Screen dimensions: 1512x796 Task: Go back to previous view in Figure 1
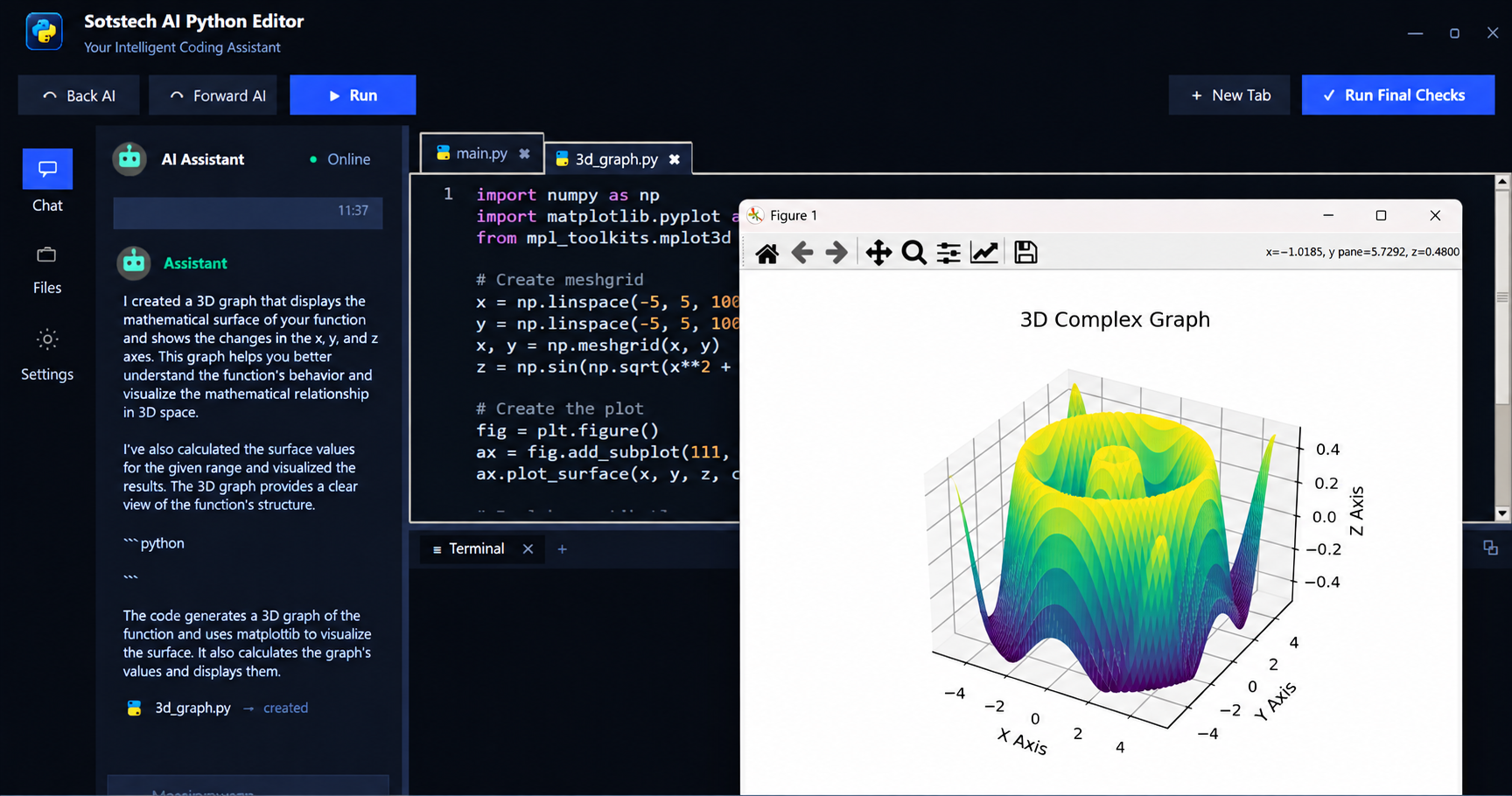tap(801, 253)
